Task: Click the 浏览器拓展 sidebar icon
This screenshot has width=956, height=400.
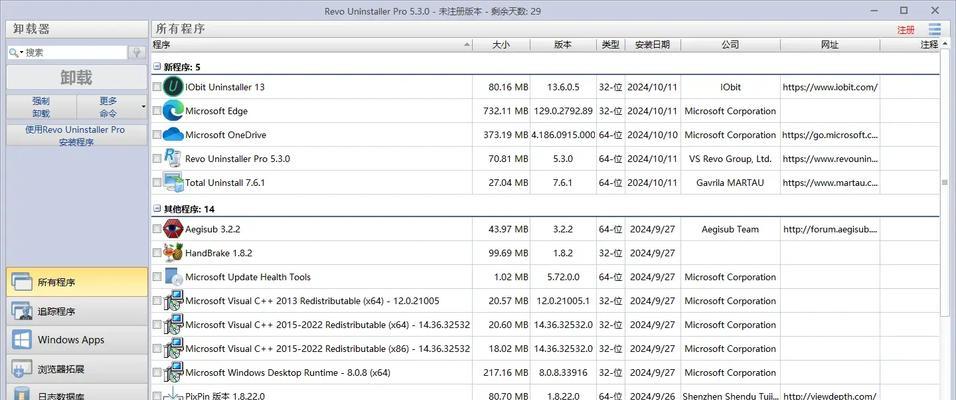Action: click(21, 369)
